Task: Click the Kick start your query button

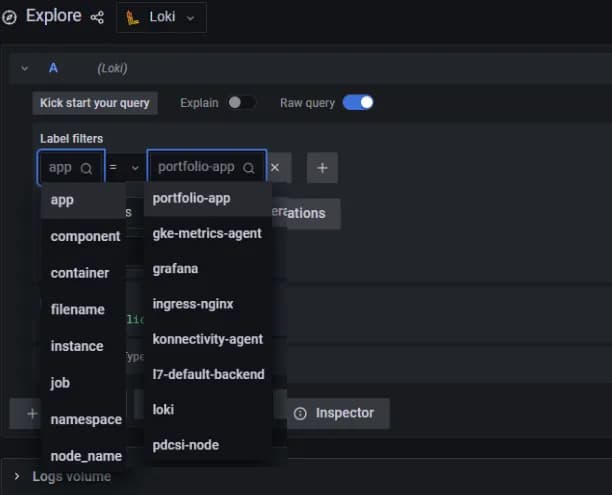Action: pyautogui.click(x=95, y=103)
